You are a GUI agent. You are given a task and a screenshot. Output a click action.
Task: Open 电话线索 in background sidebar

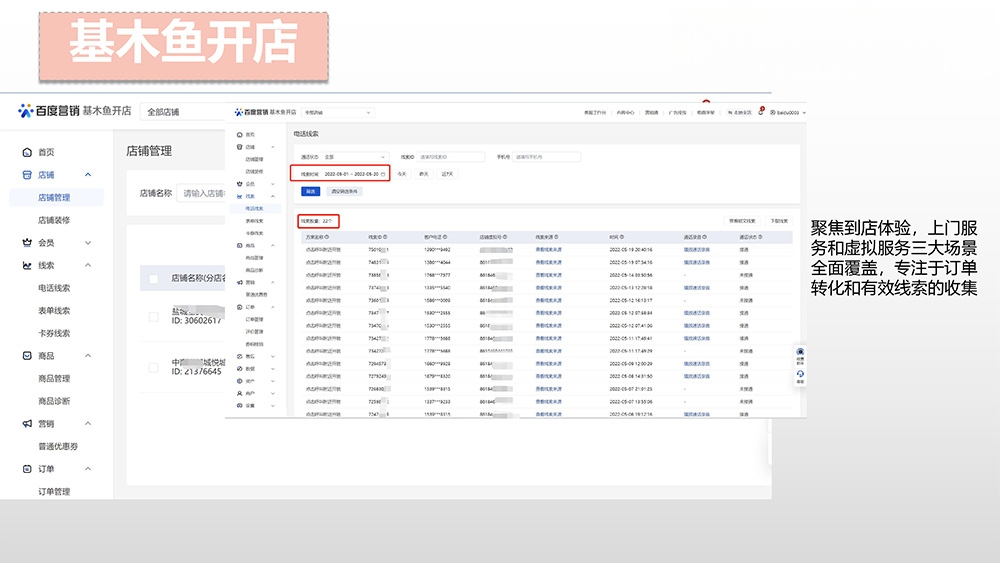click(54, 288)
